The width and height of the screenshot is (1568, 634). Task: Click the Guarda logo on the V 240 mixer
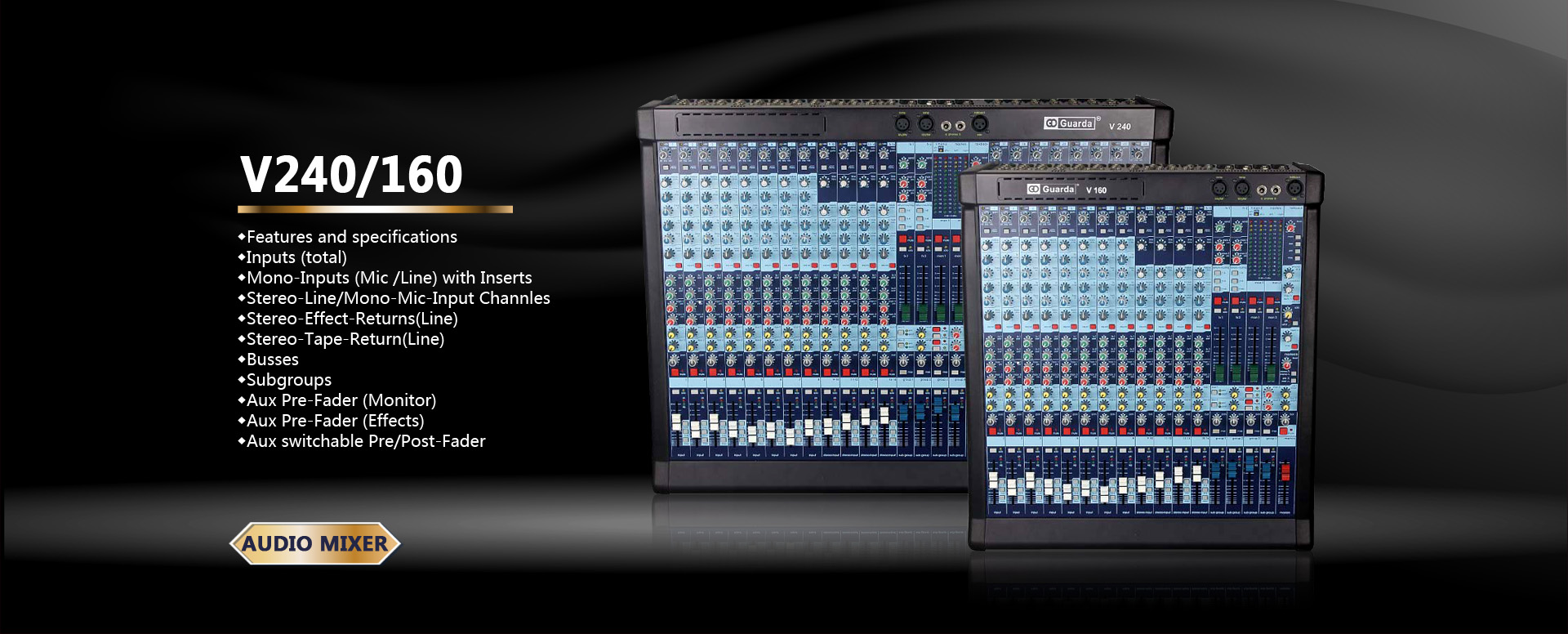point(1070,123)
